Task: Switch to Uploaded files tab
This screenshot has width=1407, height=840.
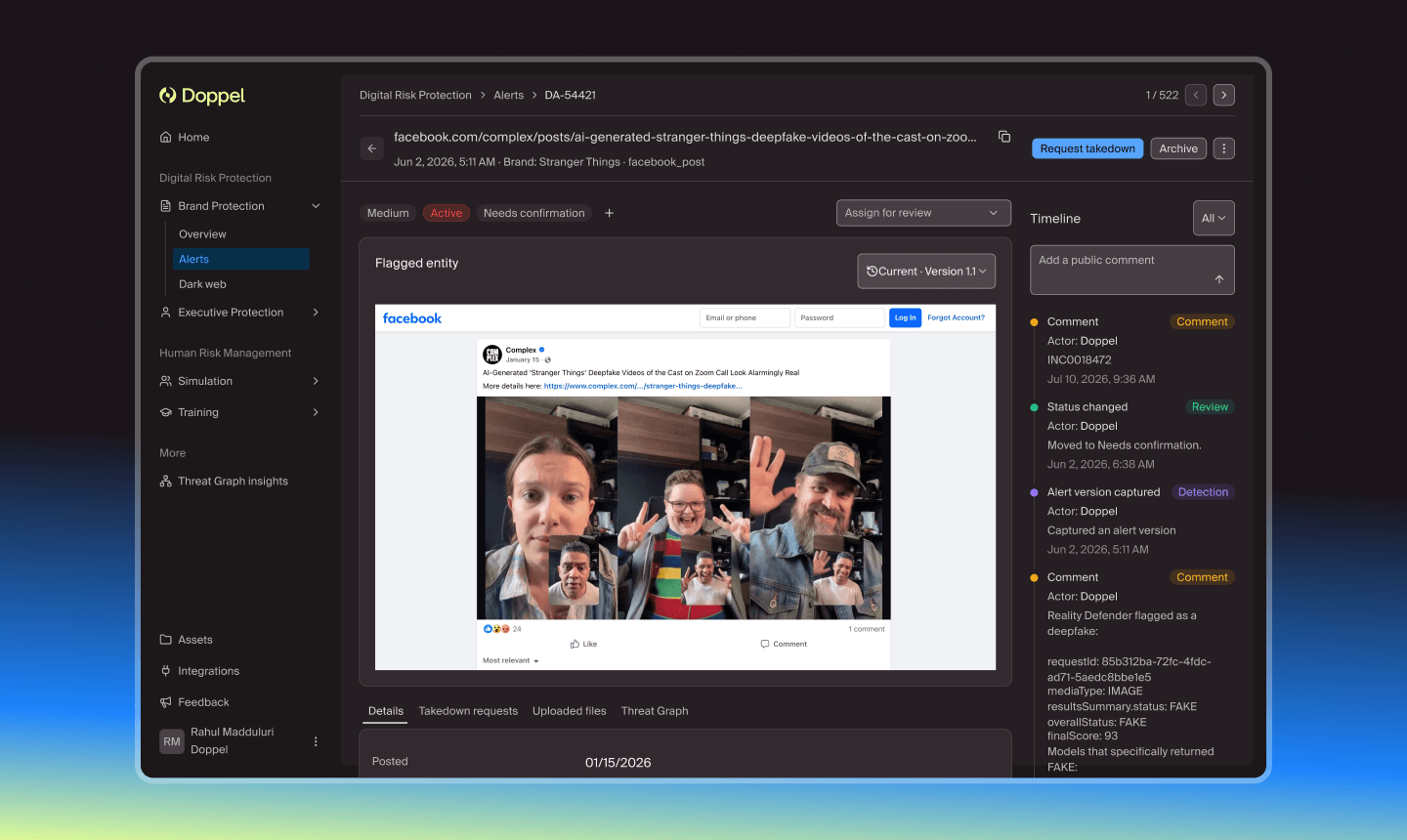Action: point(570,711)
